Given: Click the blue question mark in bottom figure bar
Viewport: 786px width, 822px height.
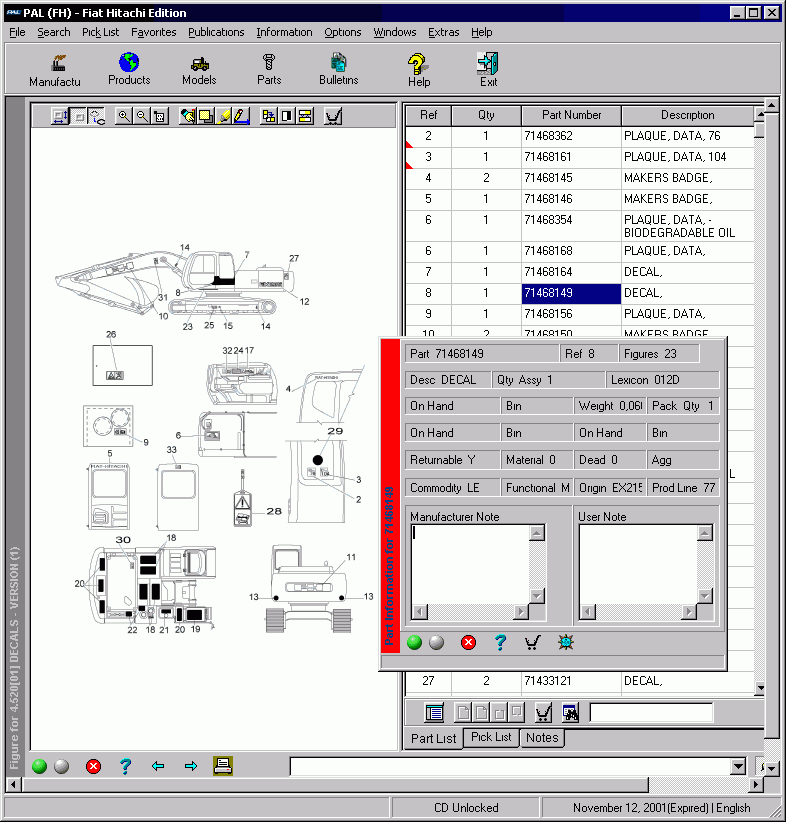Looking at the screenshot, I should click(125, 766).
